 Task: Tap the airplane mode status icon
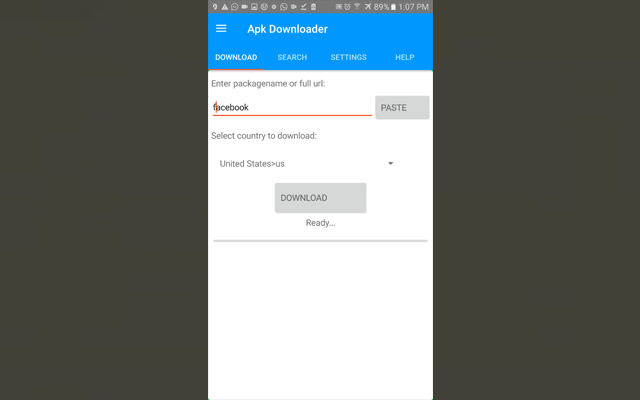click(368, 7)
